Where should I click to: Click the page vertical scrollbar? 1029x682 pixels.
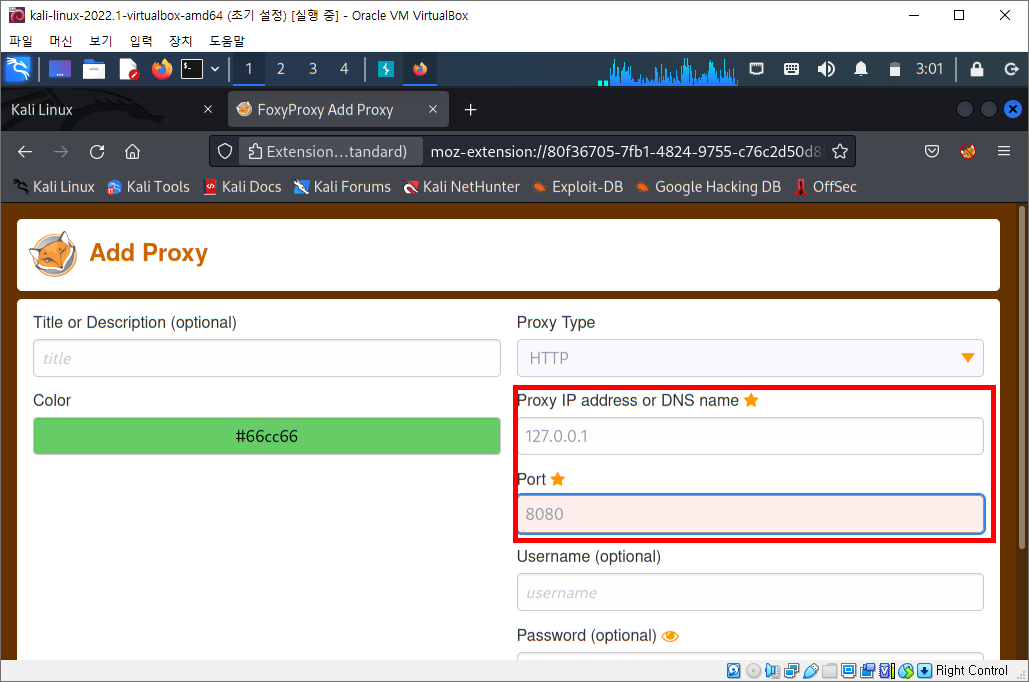(1022, 377)
